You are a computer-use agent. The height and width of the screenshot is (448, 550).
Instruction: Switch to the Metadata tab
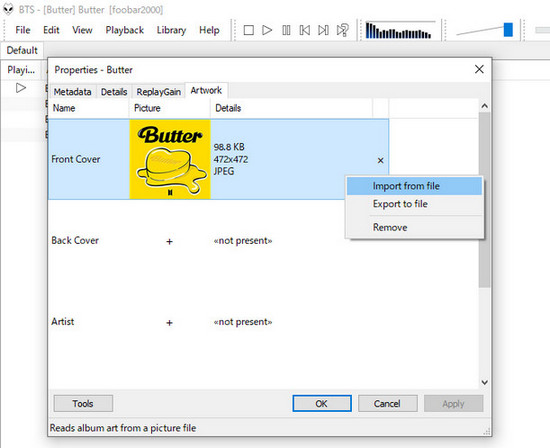click(x=72, y=92)
